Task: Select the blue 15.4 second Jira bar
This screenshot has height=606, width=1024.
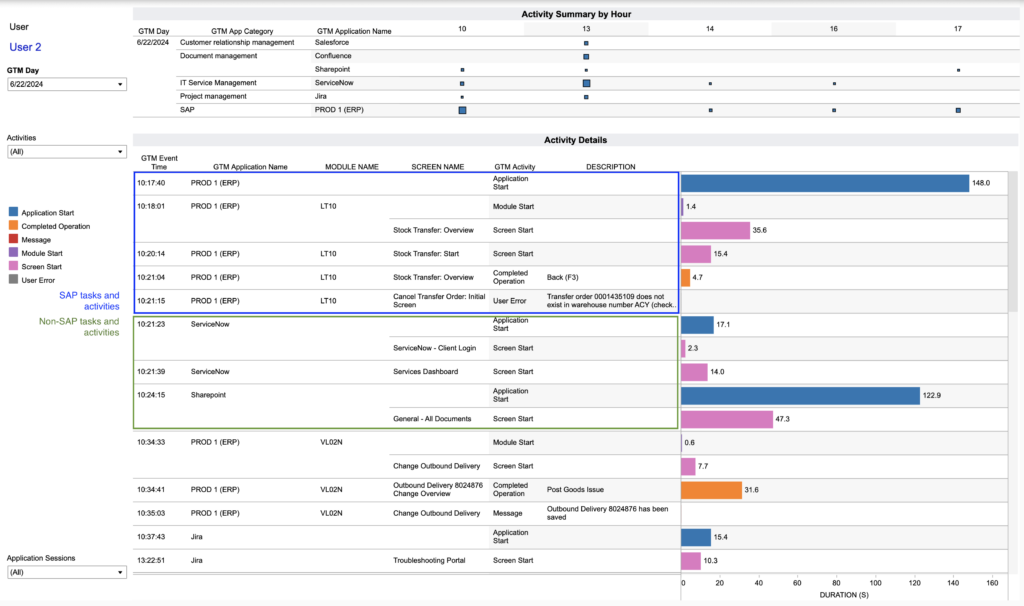Action: 696,537
